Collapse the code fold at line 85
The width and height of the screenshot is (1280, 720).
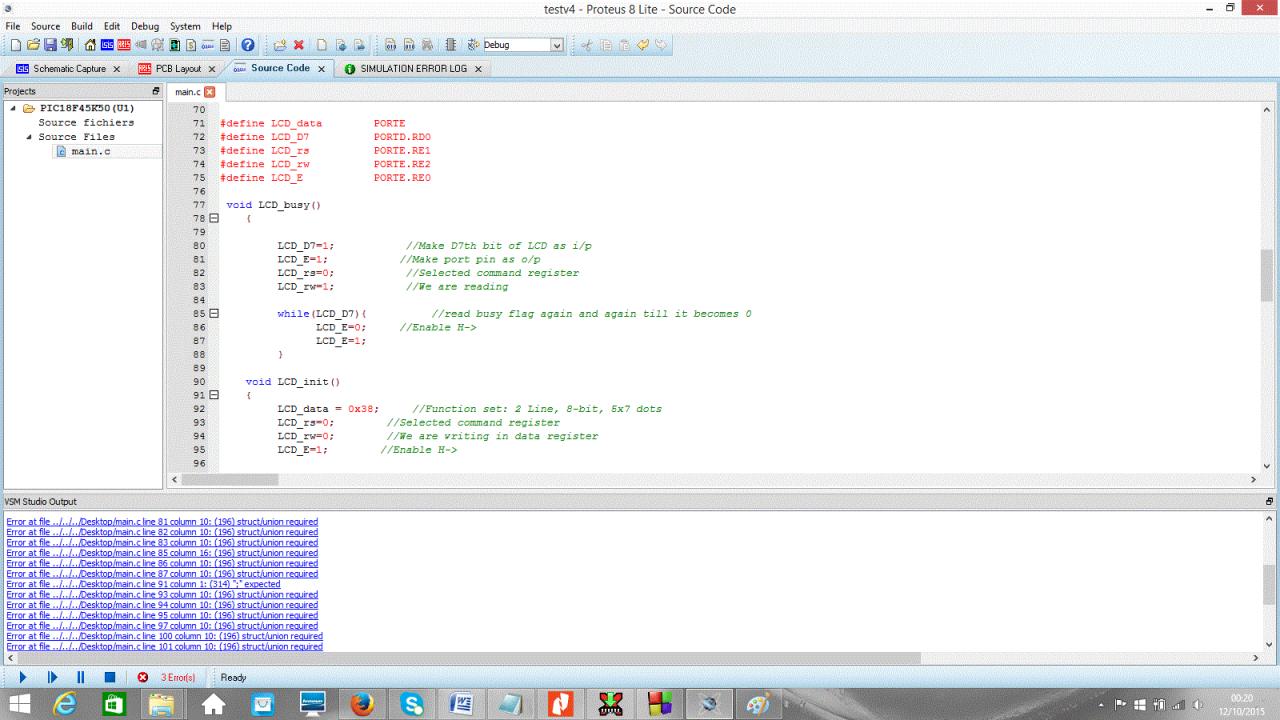point(213,314)
